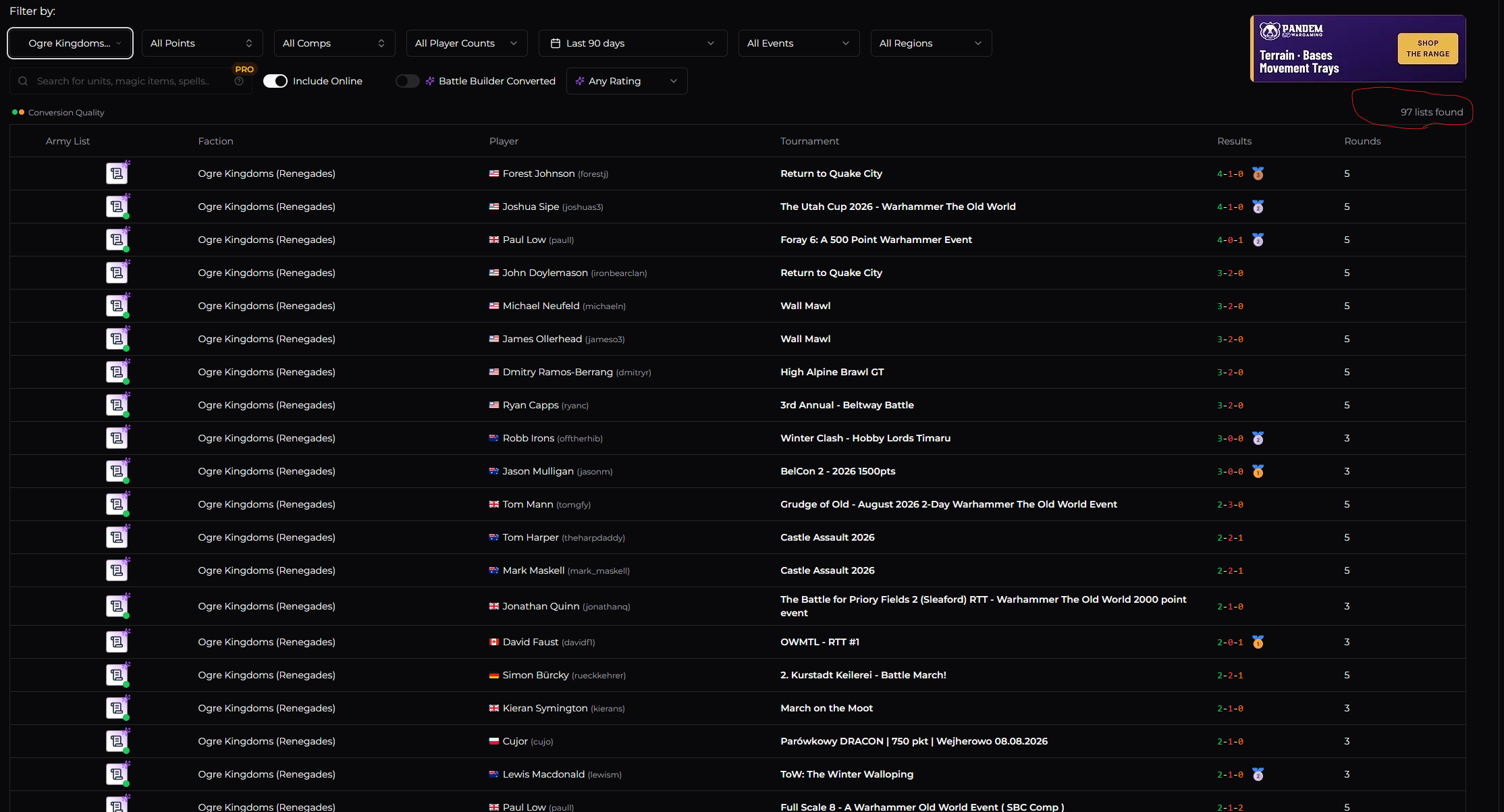Click the medal icon for Jason Mulligan
The width and height of the screenshot is (1504, 812).
(x=1258, y=471)
